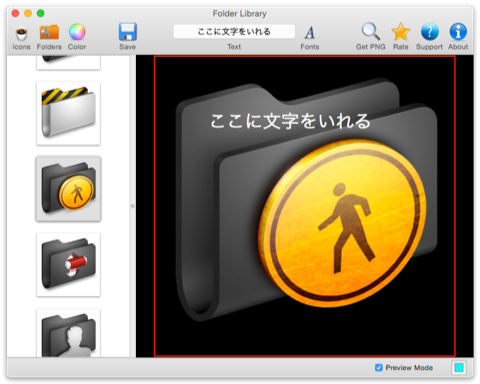Click the Preview Mode label
Viewport: 480px width, 384px height.
coord(409,368)
